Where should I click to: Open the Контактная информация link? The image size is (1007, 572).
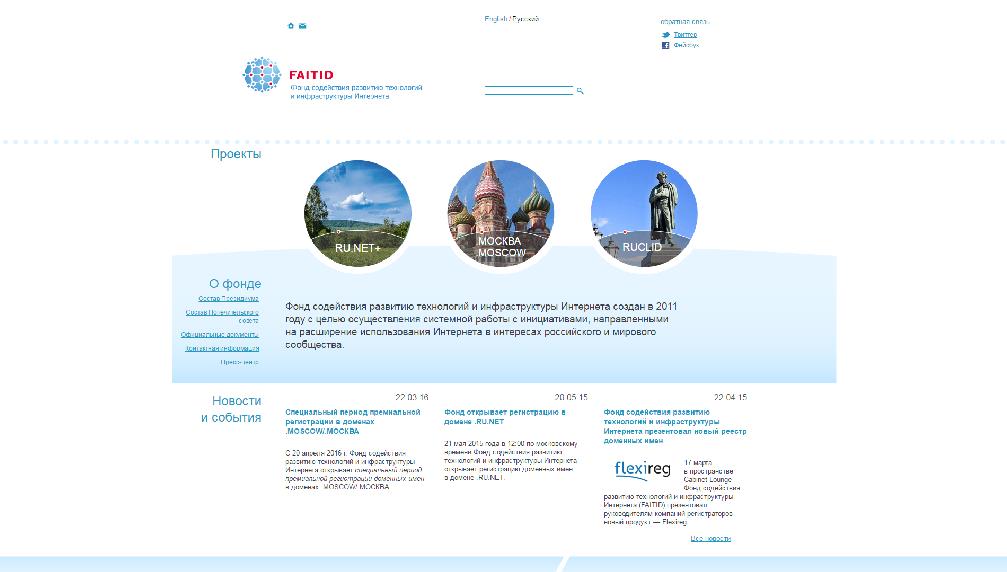[222, 349]
